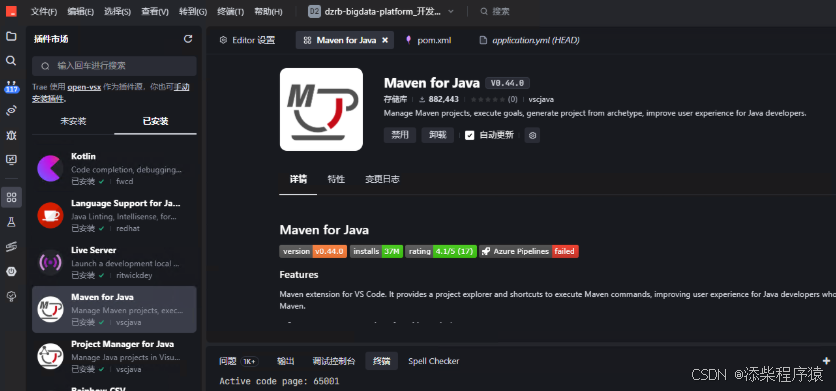
Task: Click the Azure Pipelines failed badge
Action: (529, 251)
